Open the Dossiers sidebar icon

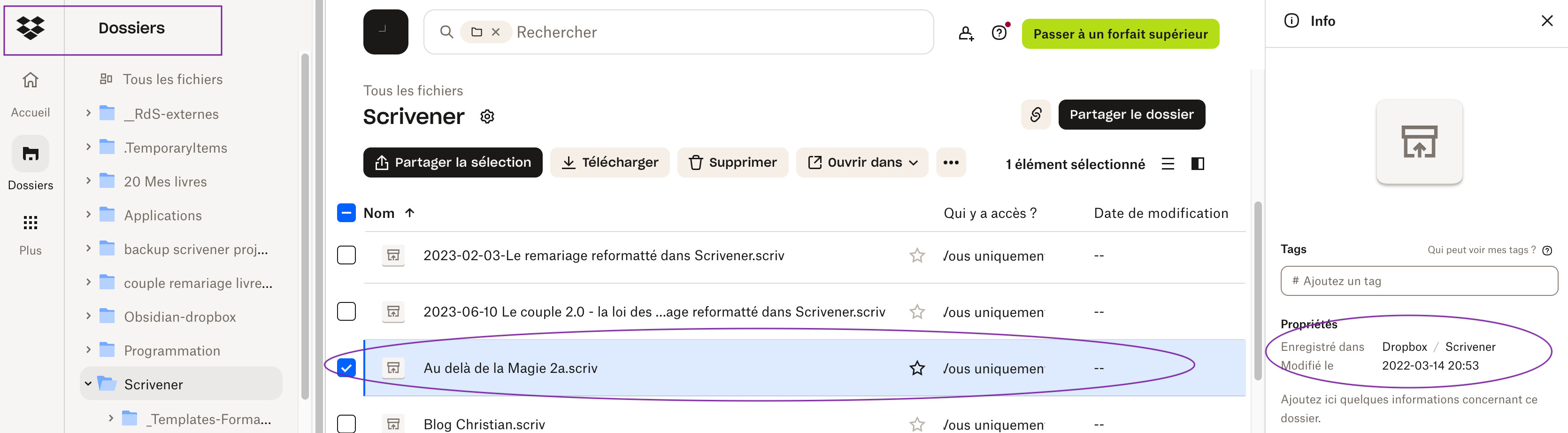click(x=31, y=154)
